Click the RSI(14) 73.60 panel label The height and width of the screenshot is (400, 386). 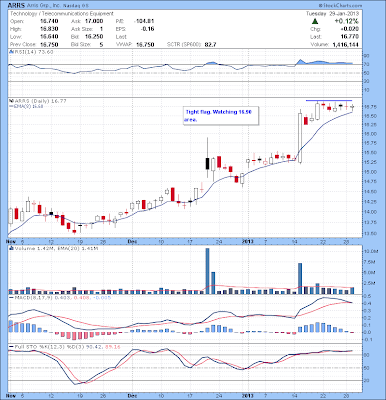(33, 52)
